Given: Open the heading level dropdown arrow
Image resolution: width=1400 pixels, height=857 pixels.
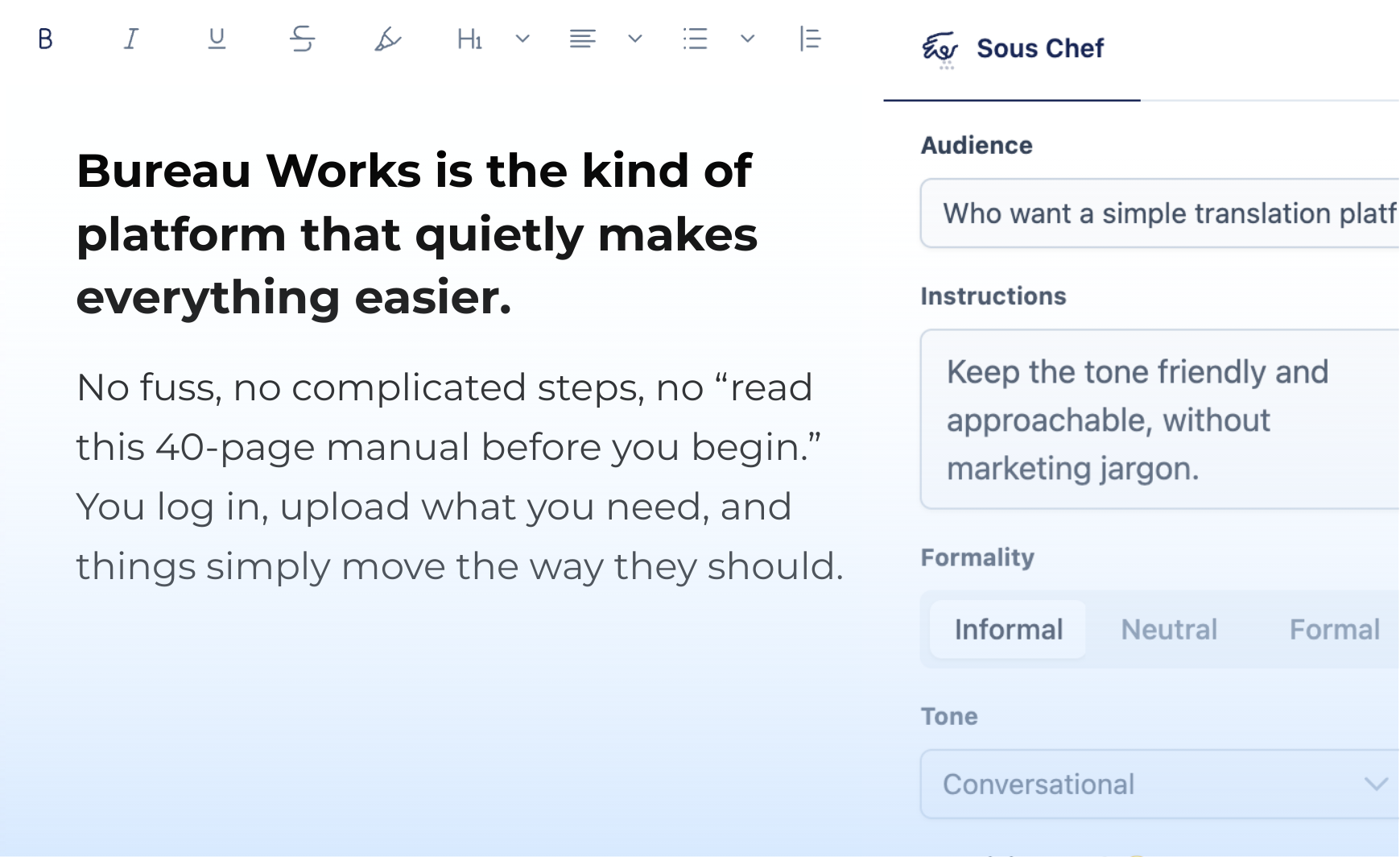Looking at the screenshot, I should [522, 39].
